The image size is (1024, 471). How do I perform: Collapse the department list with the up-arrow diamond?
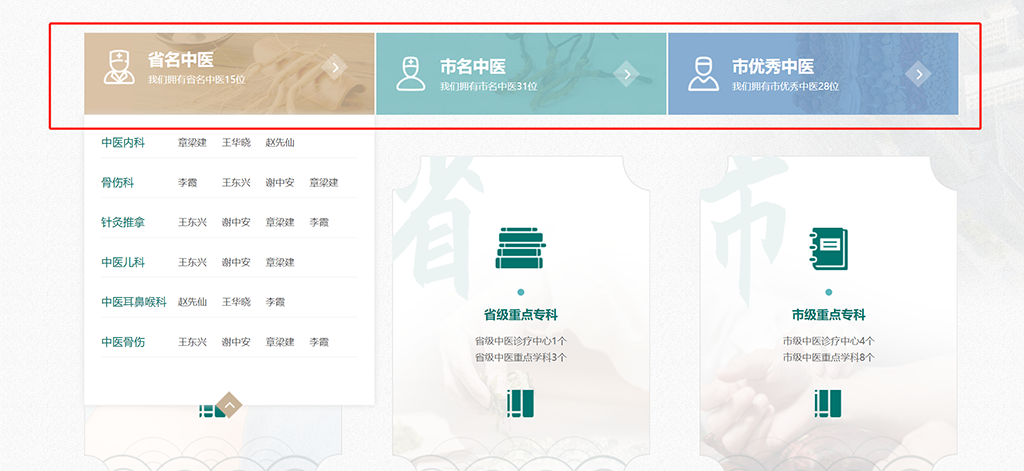tap(229, 405)
